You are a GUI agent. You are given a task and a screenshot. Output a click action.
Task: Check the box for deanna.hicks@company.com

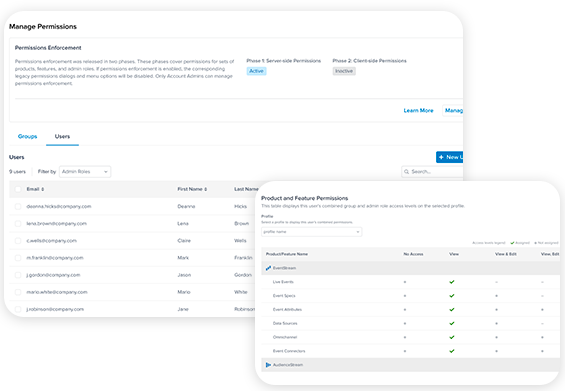(x=18, y=206)
